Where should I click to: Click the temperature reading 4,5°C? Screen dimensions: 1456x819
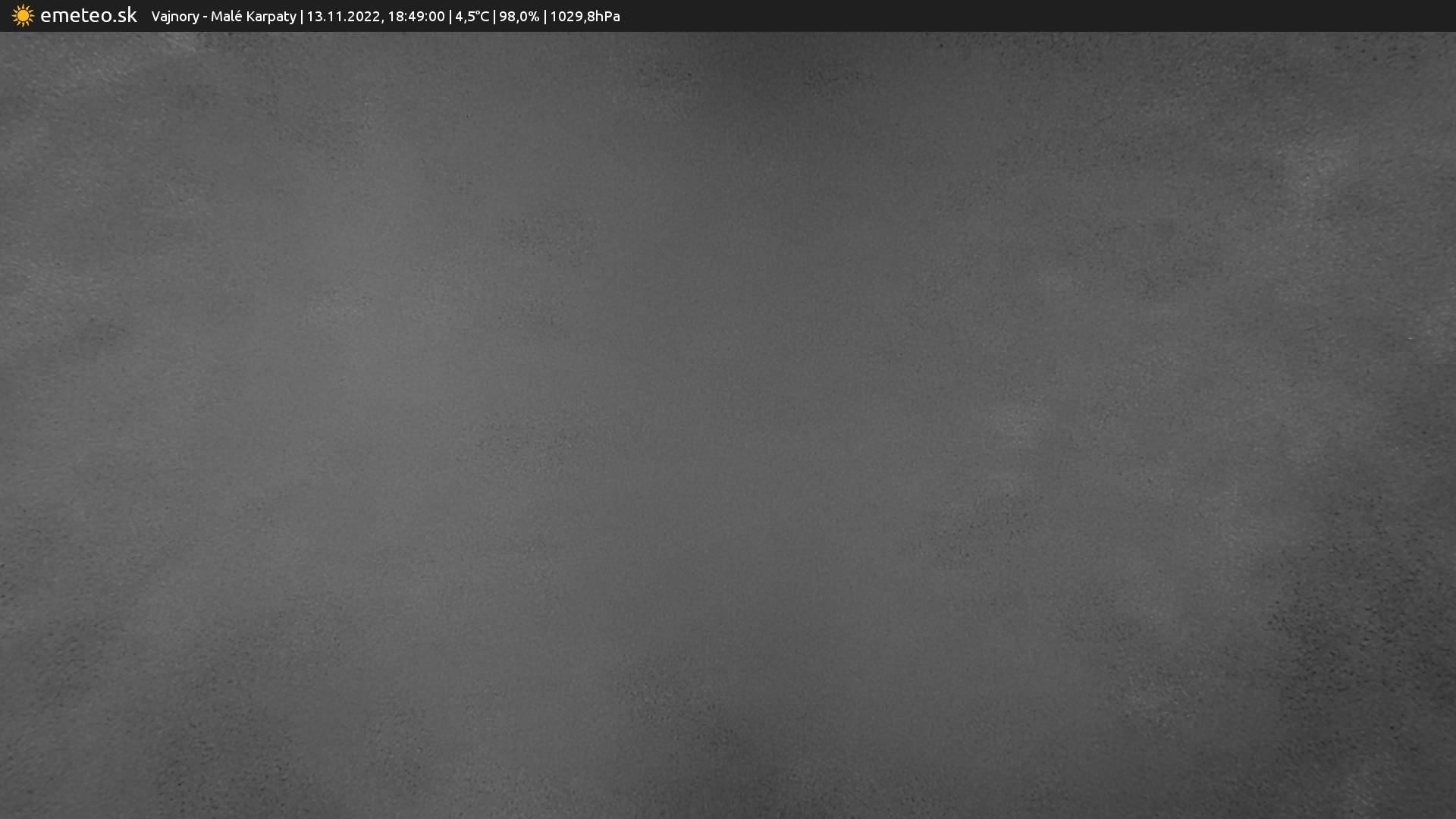tap(472, 17)
